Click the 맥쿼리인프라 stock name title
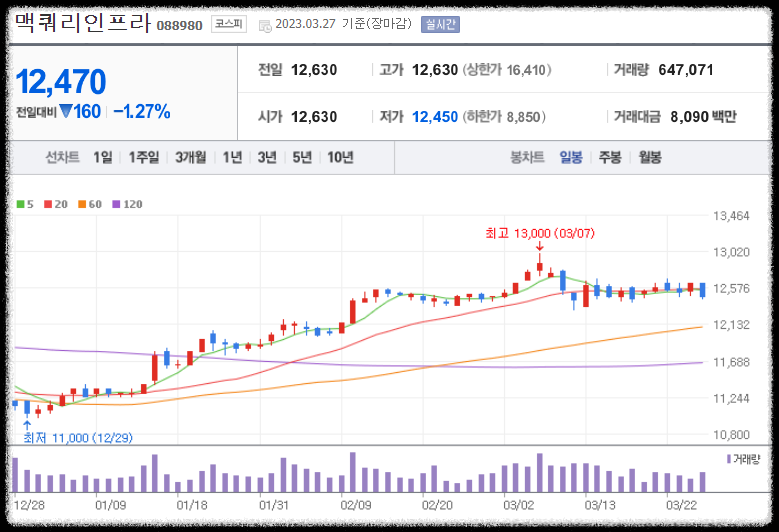 [82, 23]
